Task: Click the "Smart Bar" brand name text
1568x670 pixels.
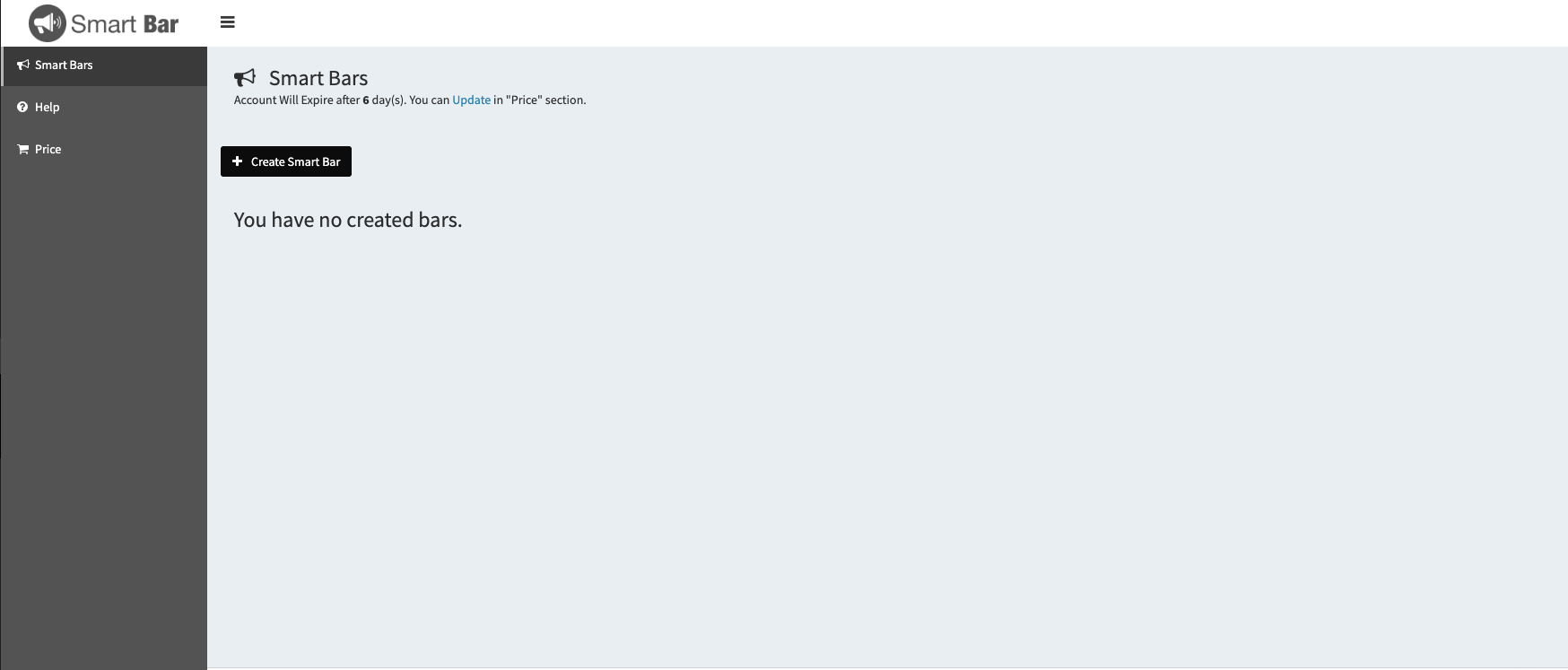Action: (125, 24)
